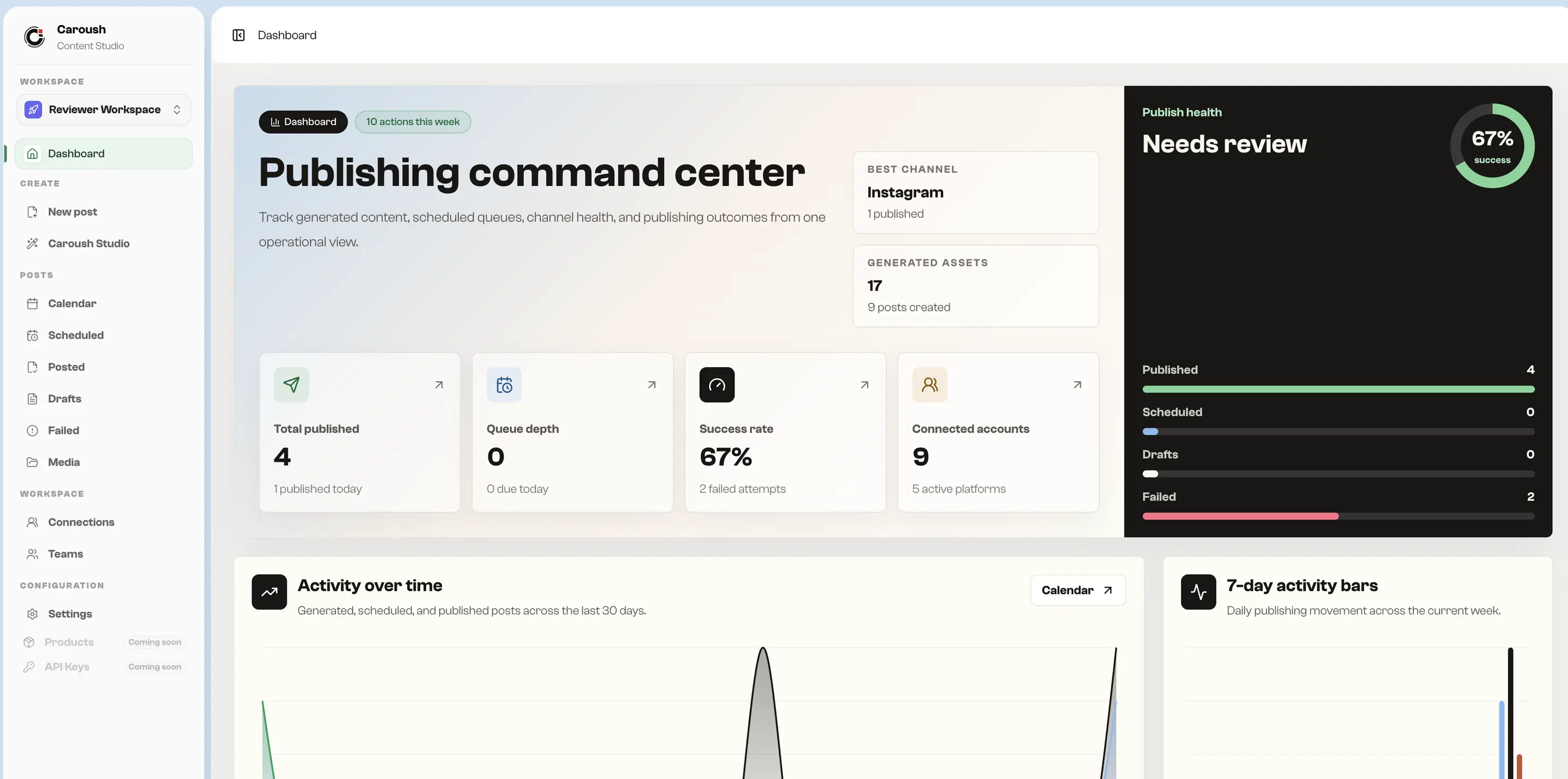Screen dimensions: 1568x779
Task: Toggle the sidebar collapse icon
Action: point(238,35)
